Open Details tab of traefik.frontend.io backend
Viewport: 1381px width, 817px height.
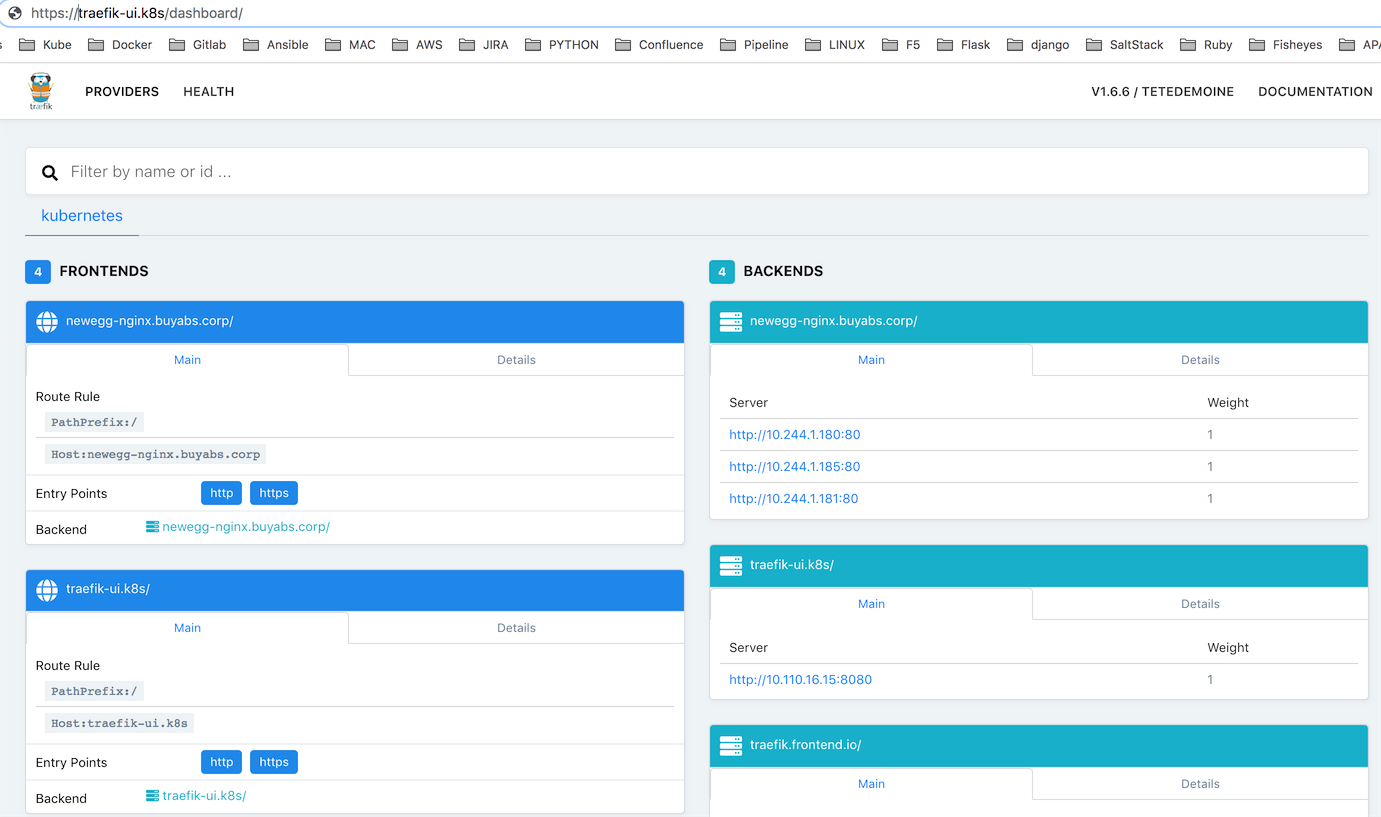(1200, 784)
